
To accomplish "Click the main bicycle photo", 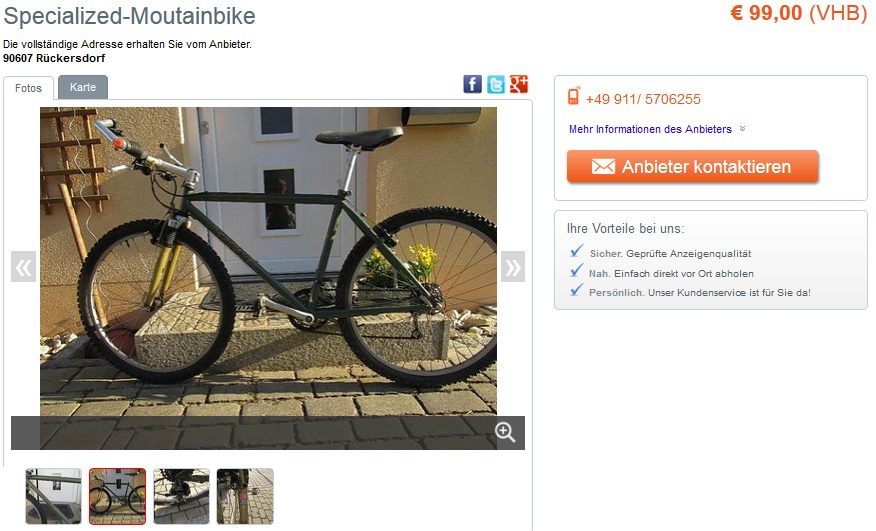I will (268, 262).
